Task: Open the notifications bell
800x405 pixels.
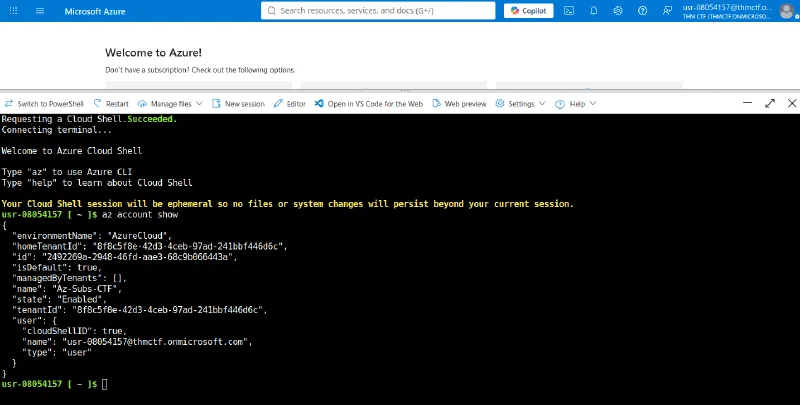Action: [x=593, y=11]
